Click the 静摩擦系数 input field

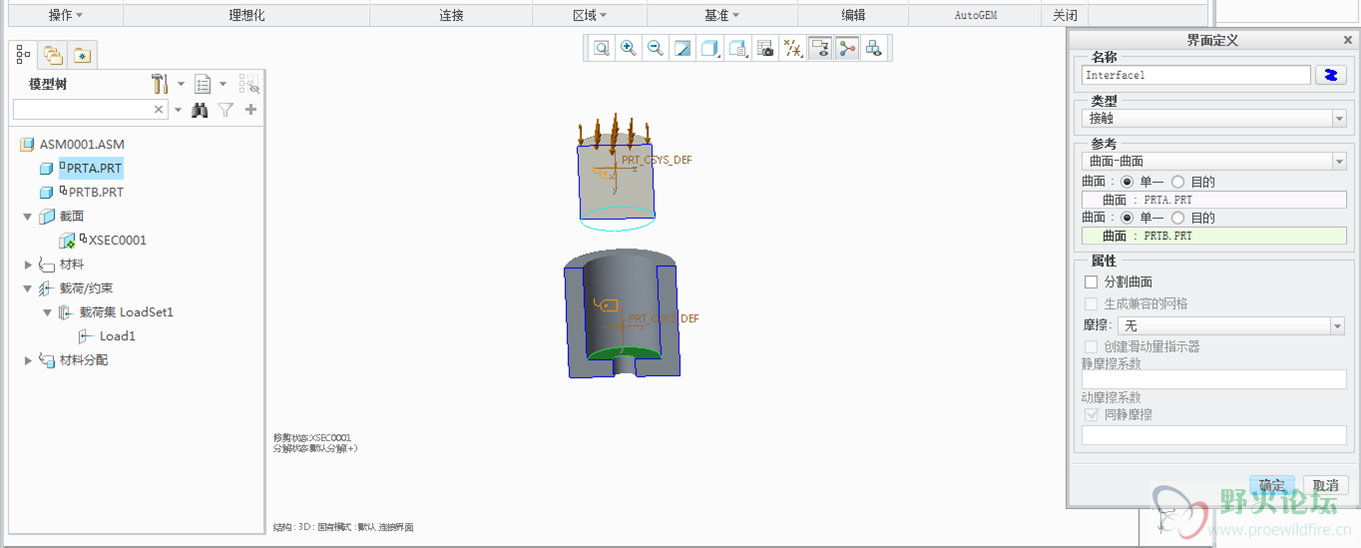click(1214, 380)
